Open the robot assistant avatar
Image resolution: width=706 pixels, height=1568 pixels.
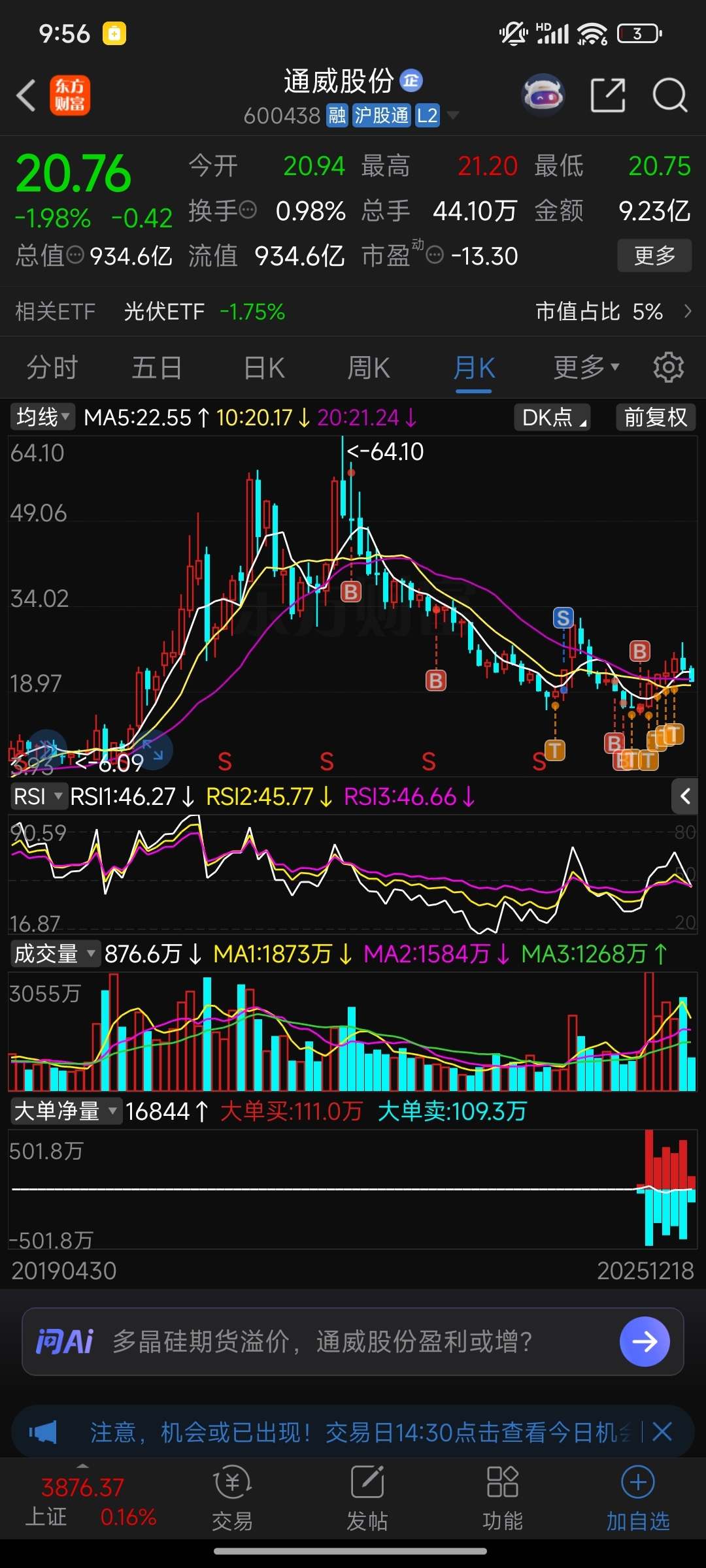[543, 95]
